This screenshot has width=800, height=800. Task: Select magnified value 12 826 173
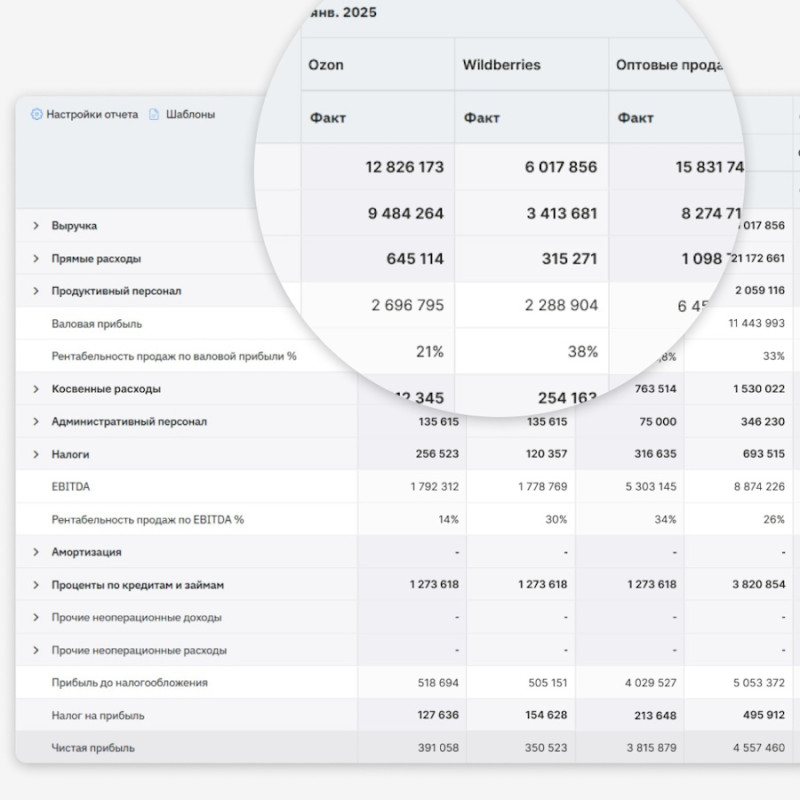tap(405, 167)
